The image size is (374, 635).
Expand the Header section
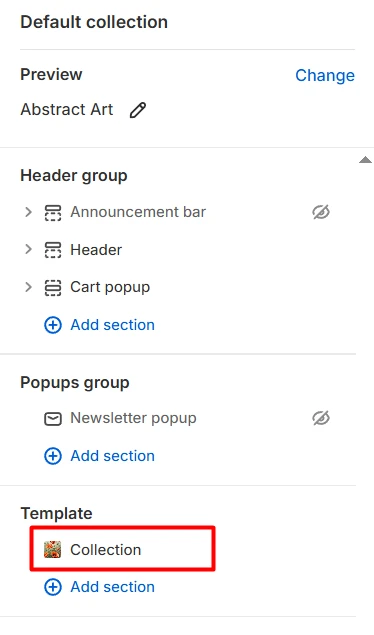coord(28,249)
